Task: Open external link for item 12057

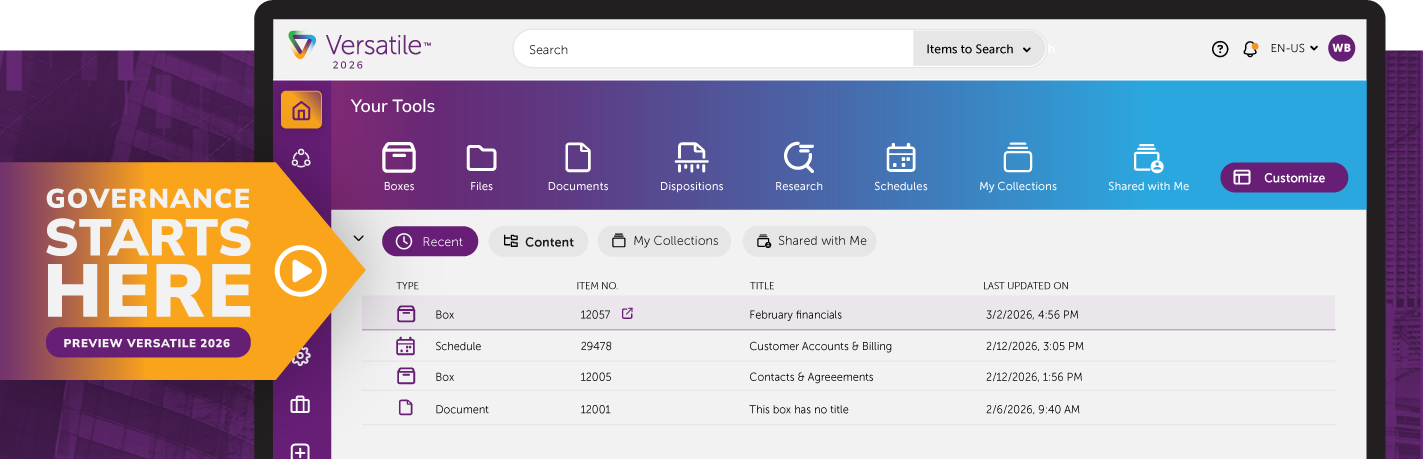Action: 627,314
